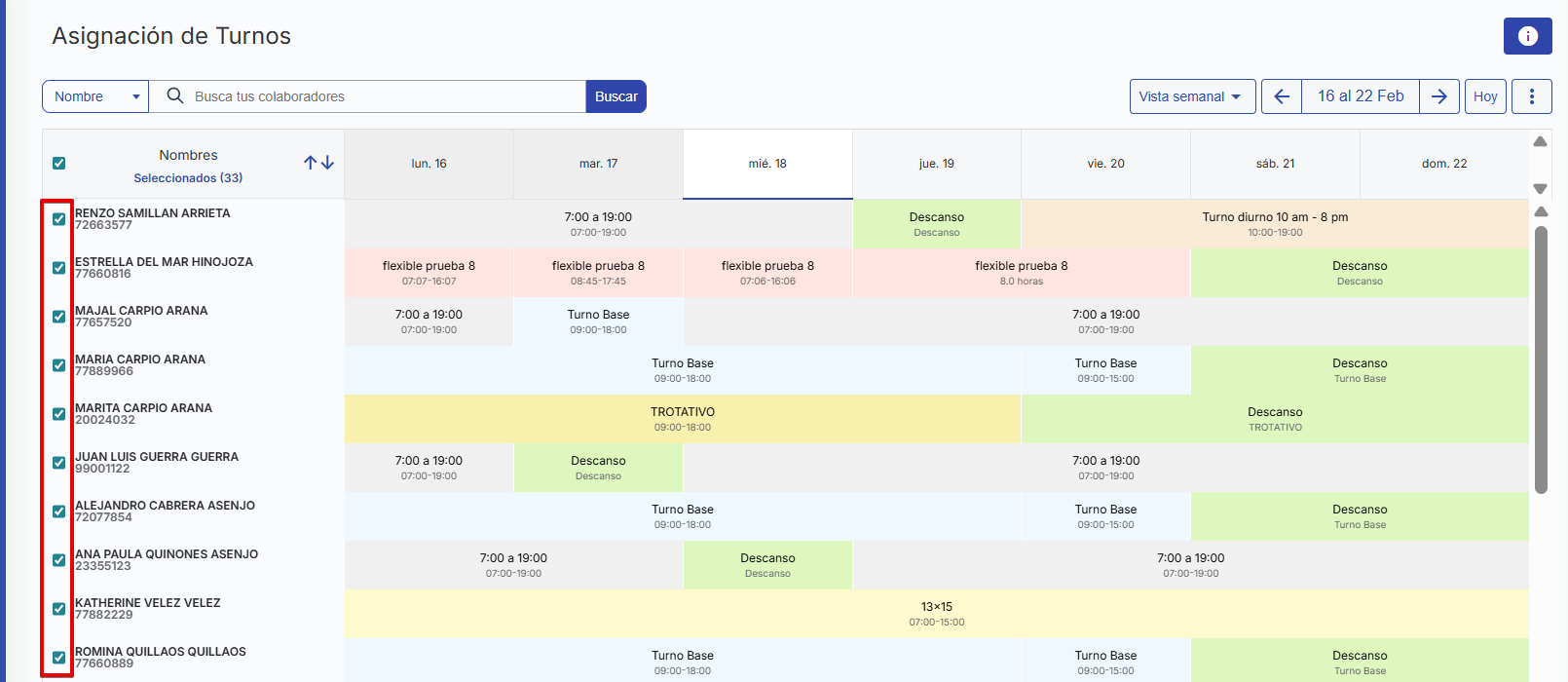Select the mié. 18 day column header

[x=767, y=164]
